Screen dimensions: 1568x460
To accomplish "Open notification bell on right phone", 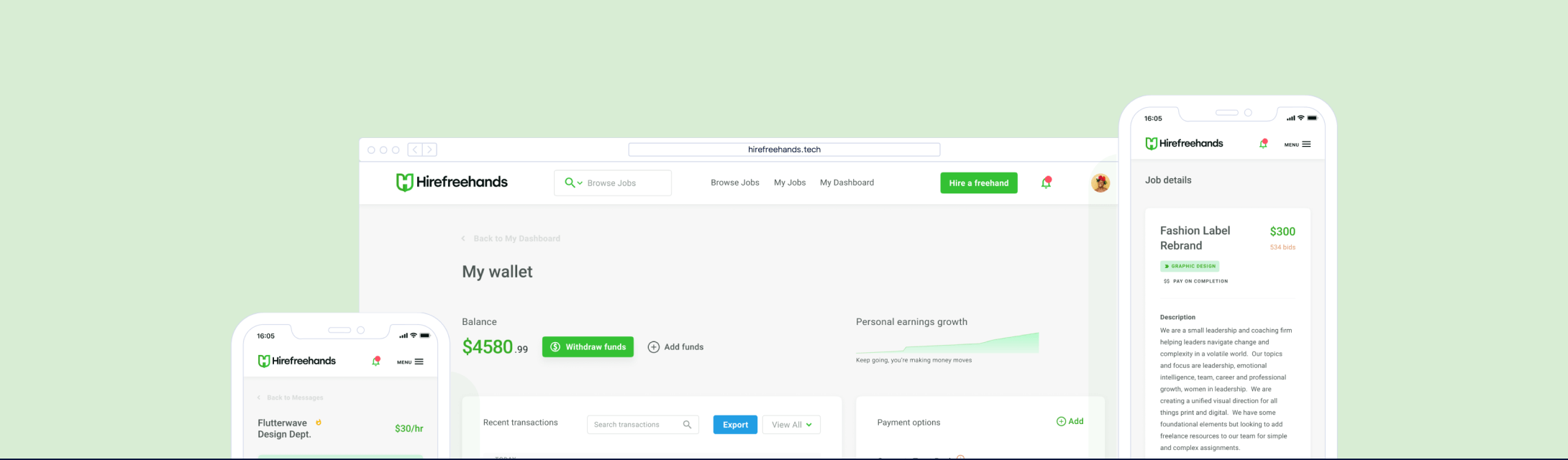I will [1264, 143].
